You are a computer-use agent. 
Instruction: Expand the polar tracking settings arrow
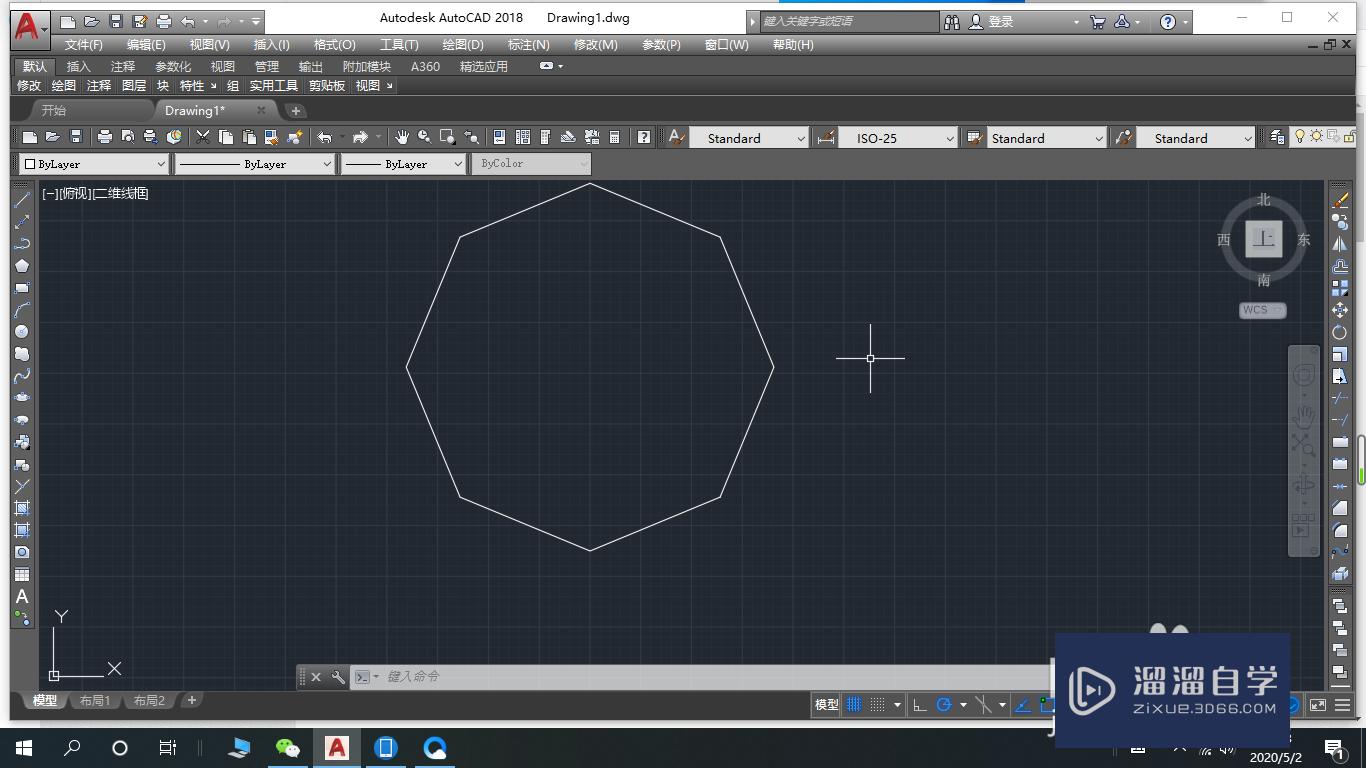(x=963, y=705)
